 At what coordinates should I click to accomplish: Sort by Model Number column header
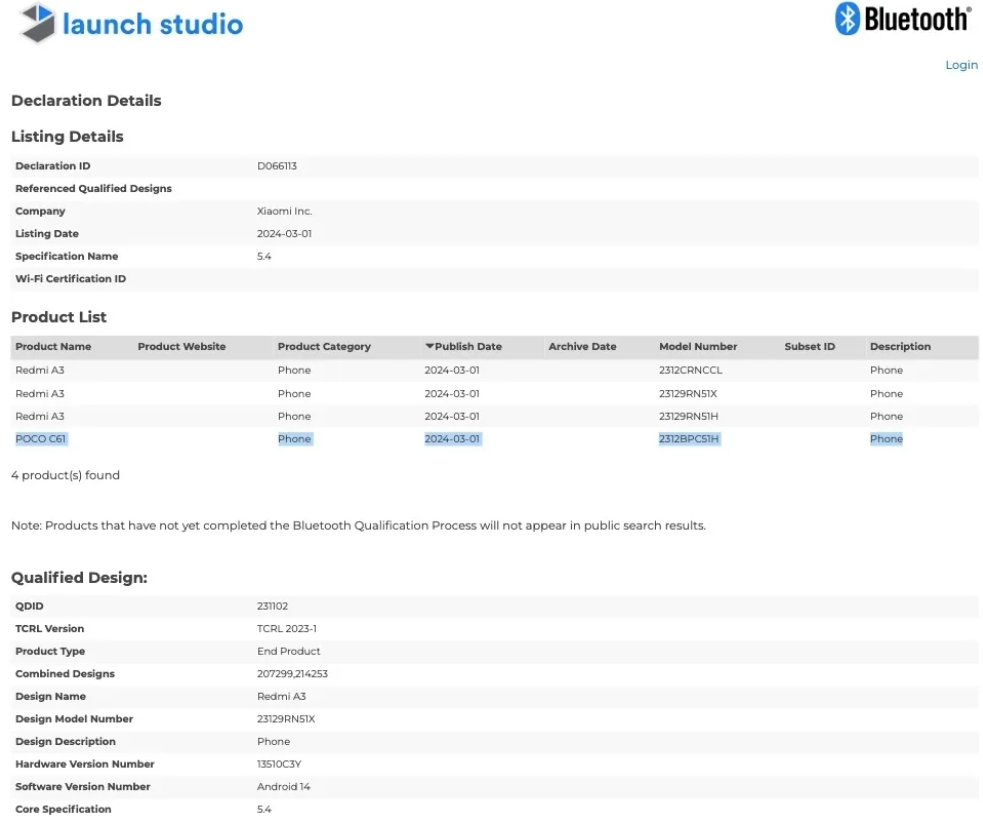[698, 347]
